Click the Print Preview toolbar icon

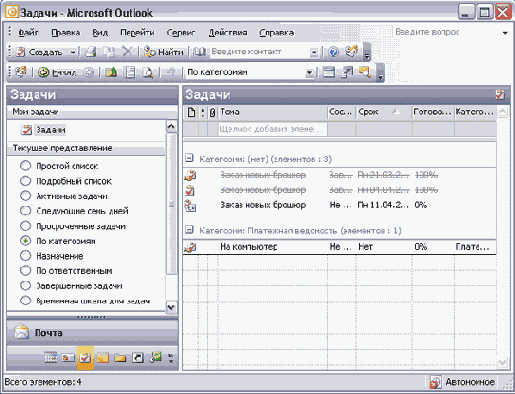148,72
